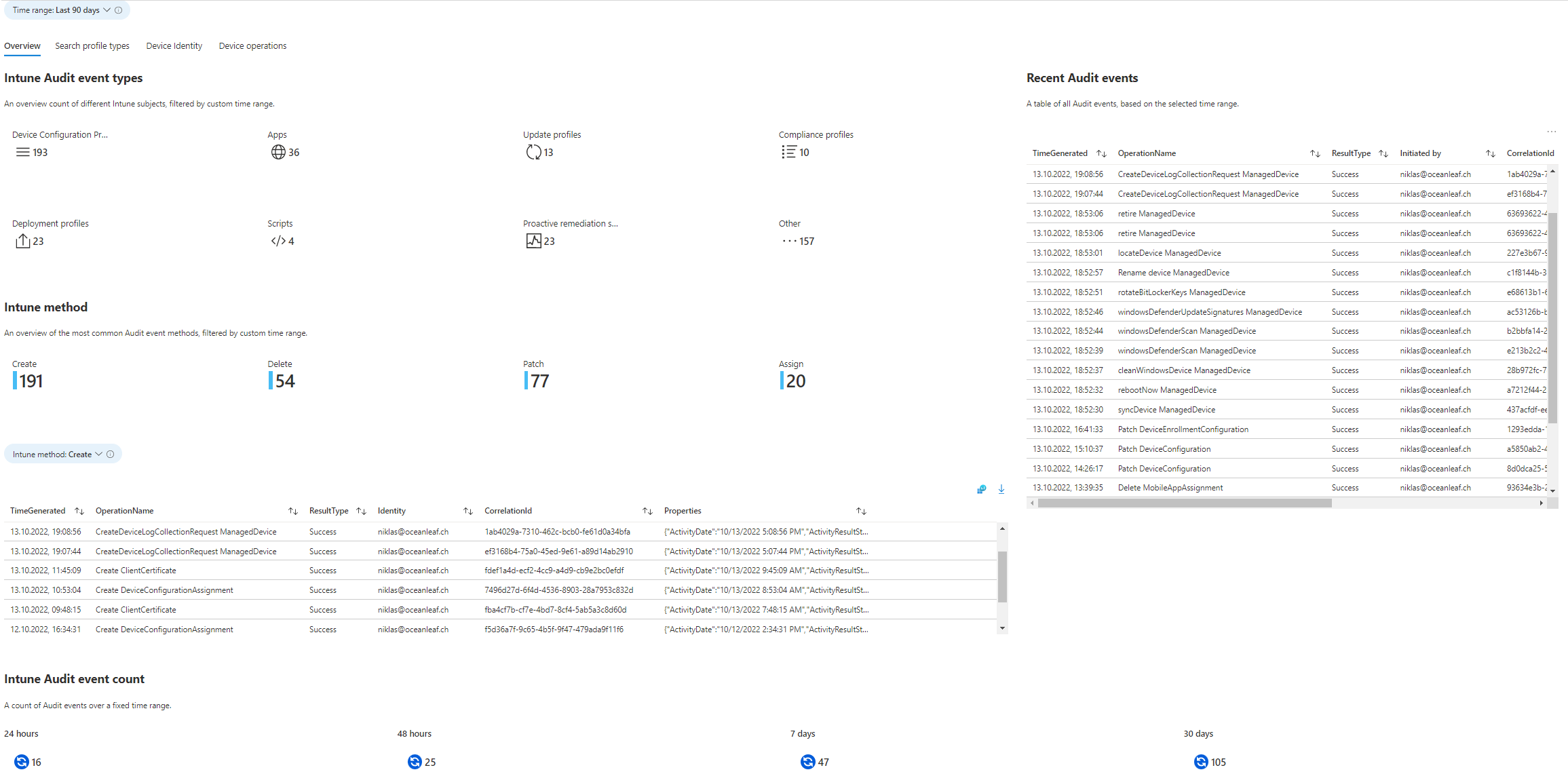Click the Proactive remediation chart icon

533,241
